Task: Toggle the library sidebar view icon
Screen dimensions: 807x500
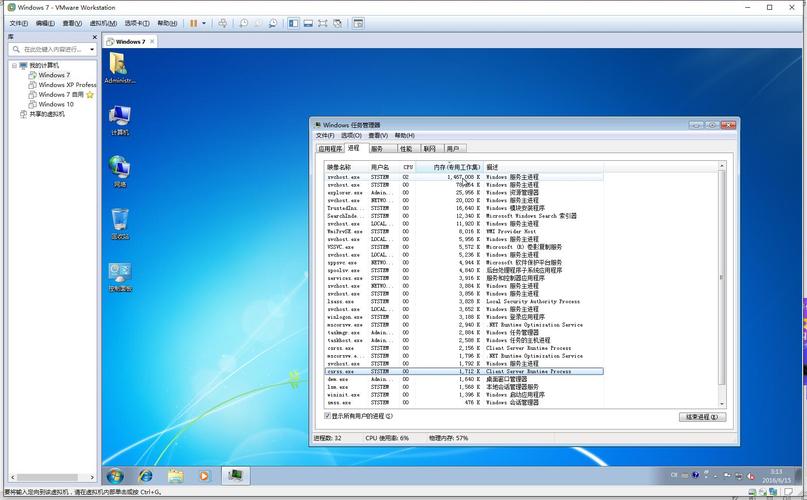Action: click(293, 22)
